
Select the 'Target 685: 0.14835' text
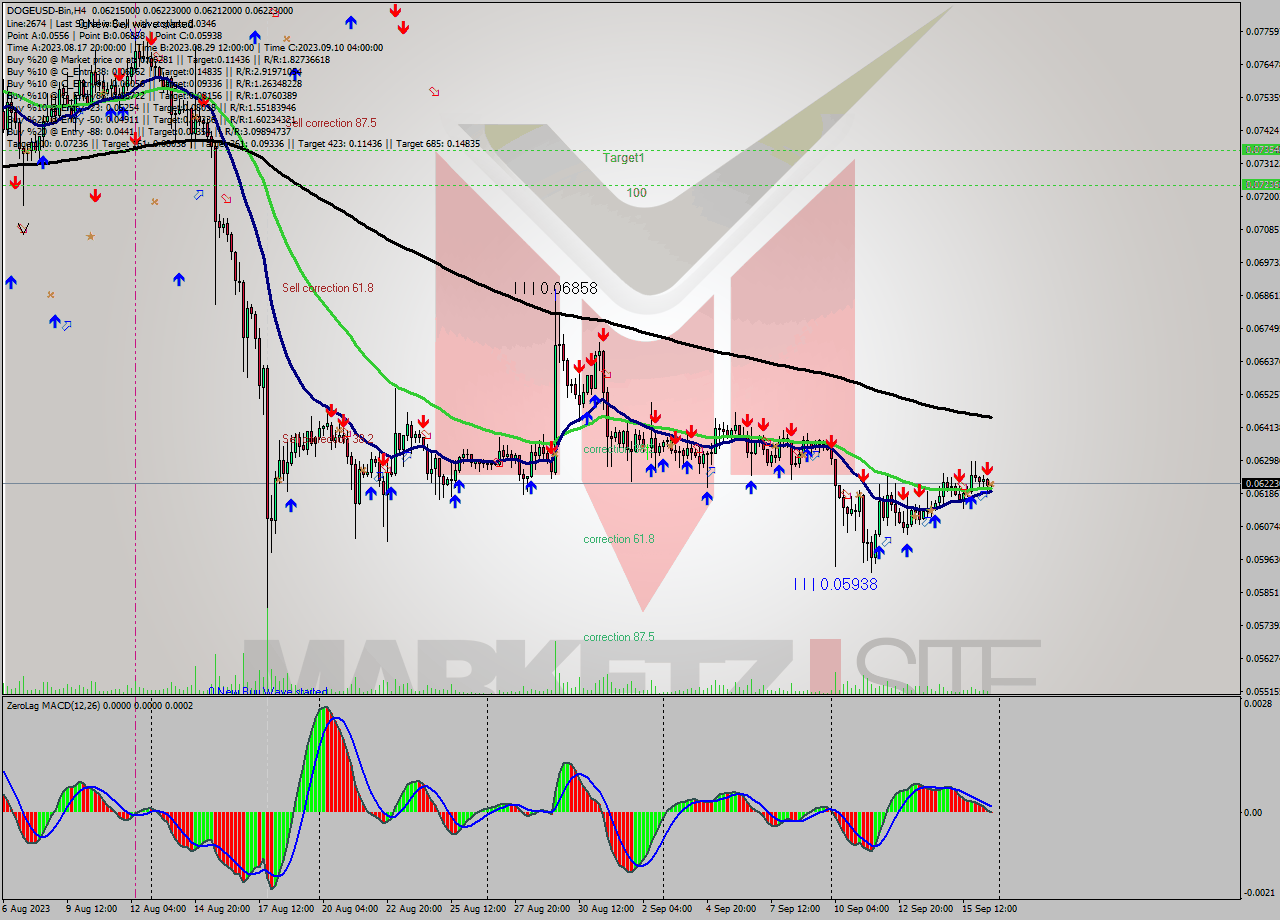tap(438, 143)
